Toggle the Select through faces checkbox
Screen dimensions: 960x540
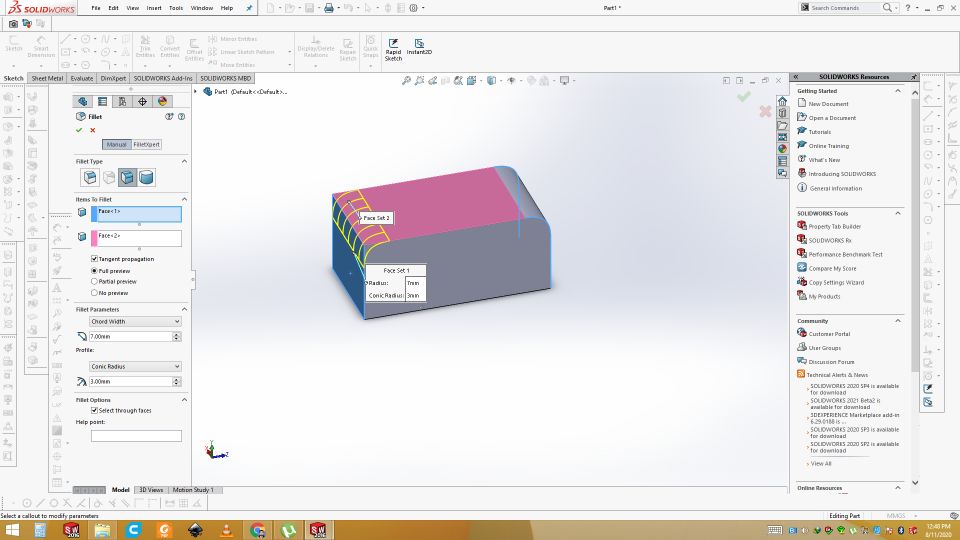[x=94, y=411]
